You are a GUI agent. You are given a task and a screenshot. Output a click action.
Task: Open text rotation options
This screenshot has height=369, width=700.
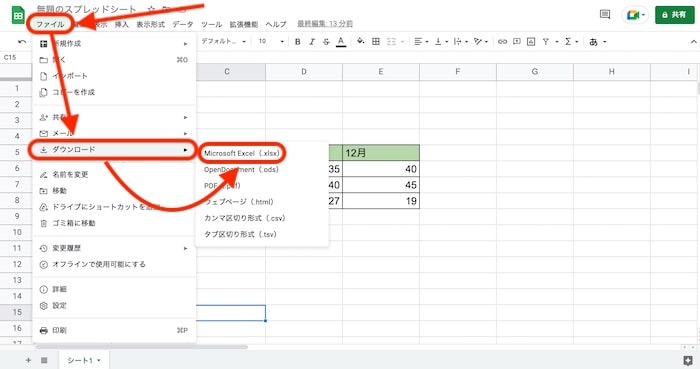point(480,41)
